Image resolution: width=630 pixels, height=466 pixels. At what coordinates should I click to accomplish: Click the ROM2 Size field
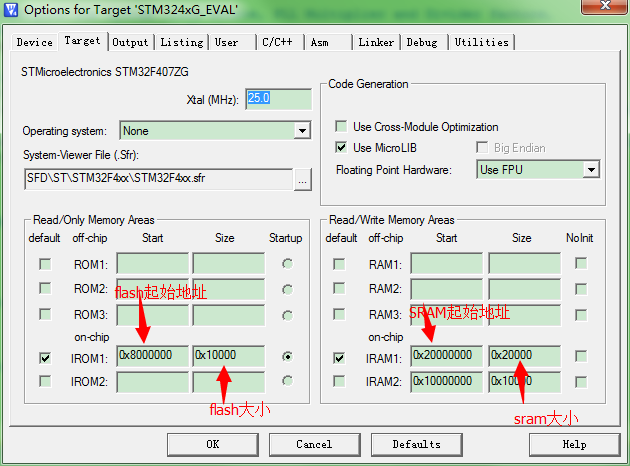(229, 289)
